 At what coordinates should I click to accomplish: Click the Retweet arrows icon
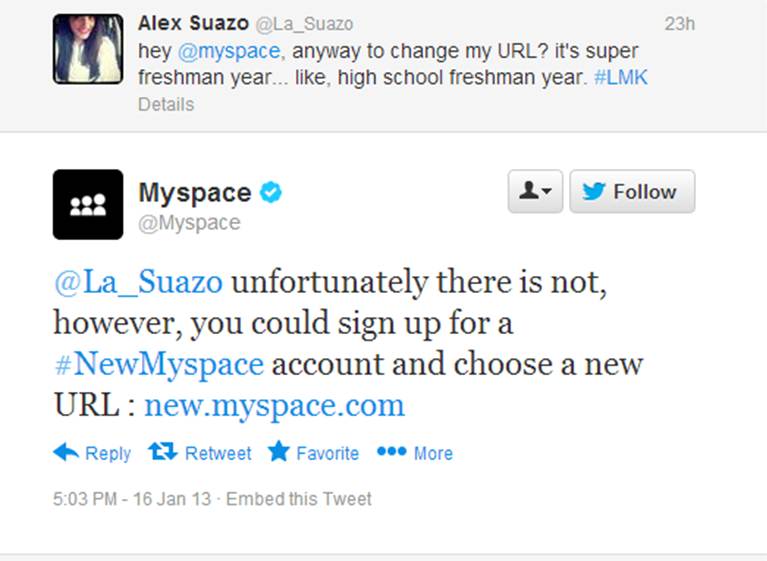162,452
